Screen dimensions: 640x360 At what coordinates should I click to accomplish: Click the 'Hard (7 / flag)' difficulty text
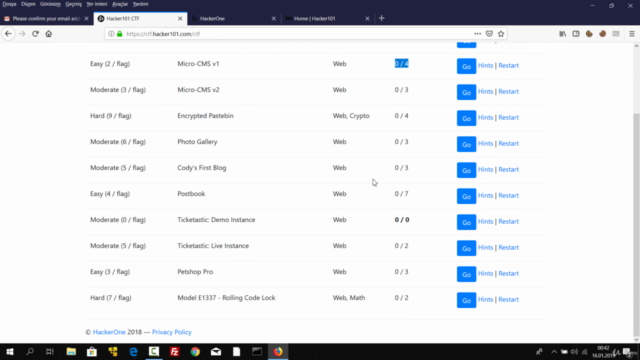111,298
